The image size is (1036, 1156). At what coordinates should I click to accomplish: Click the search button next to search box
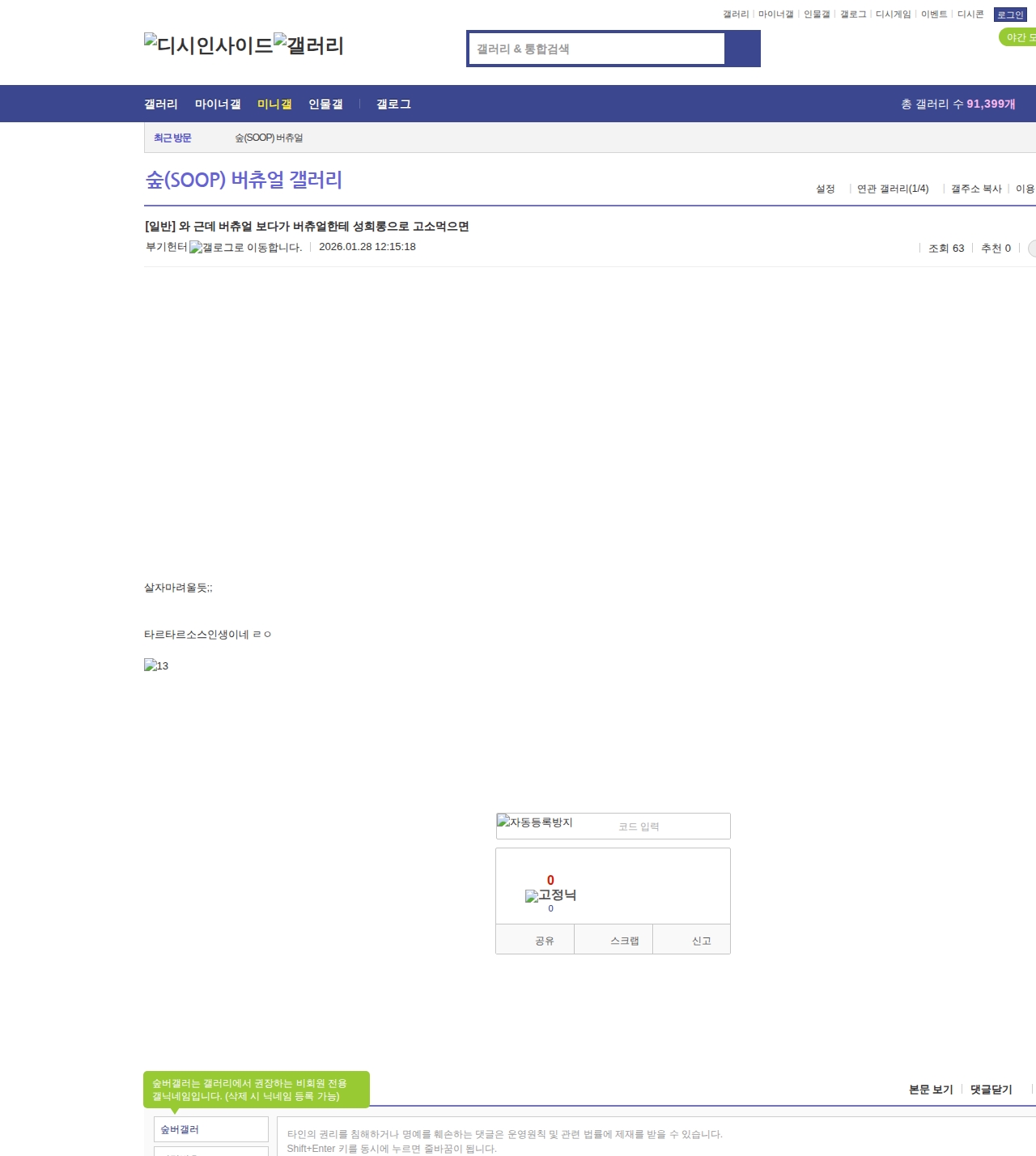point(742,49)
